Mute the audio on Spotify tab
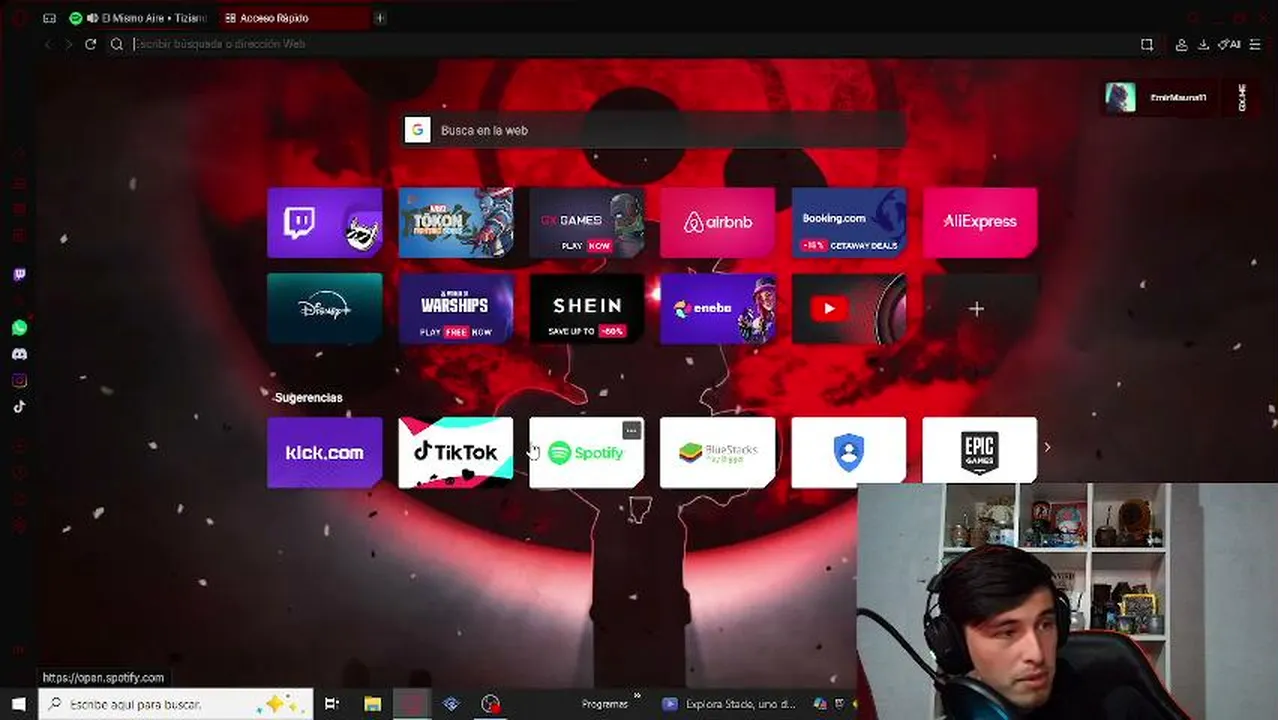Image resolution: width=1278 pixels, height=720 pixels. 93,18
